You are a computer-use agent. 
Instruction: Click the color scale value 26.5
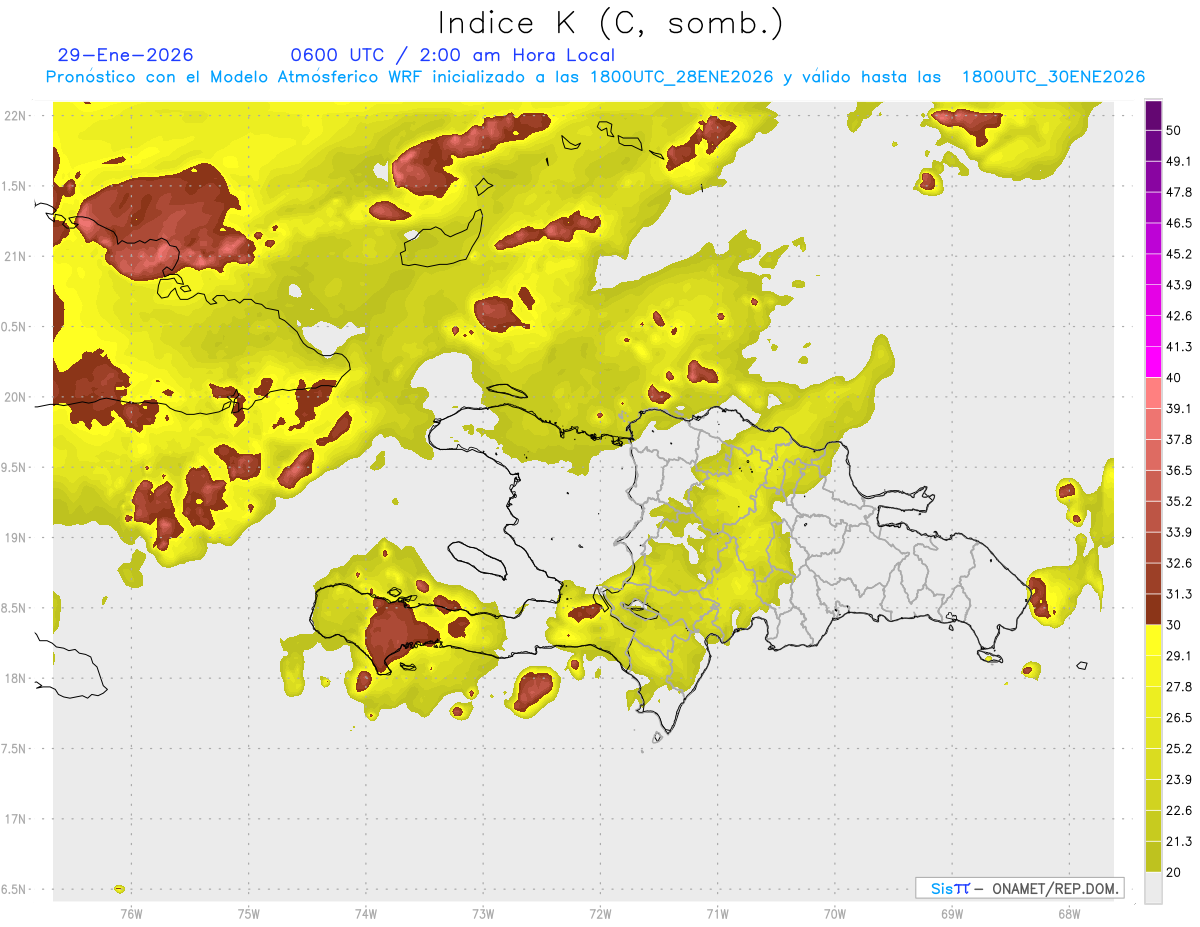(1179, 718)
